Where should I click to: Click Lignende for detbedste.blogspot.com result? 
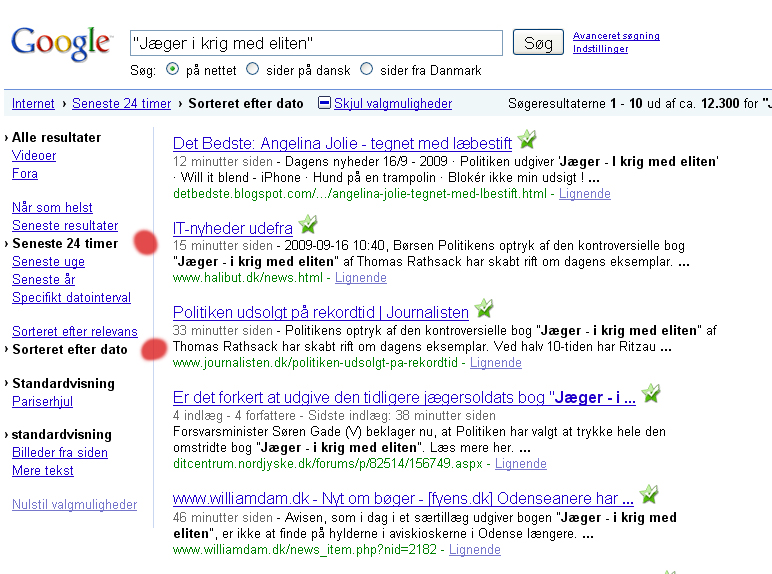point(584,194)
